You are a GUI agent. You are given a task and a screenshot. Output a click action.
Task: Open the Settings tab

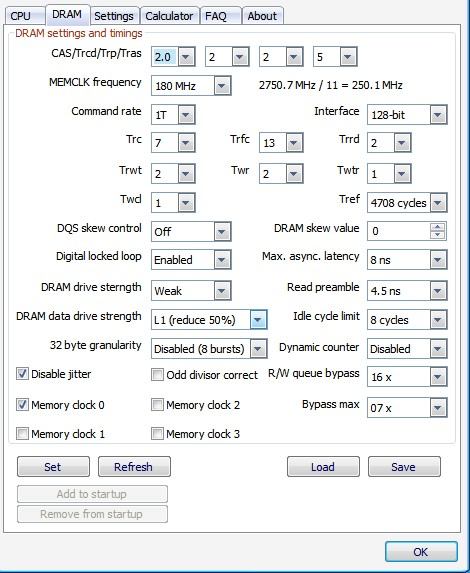[114, 16]
